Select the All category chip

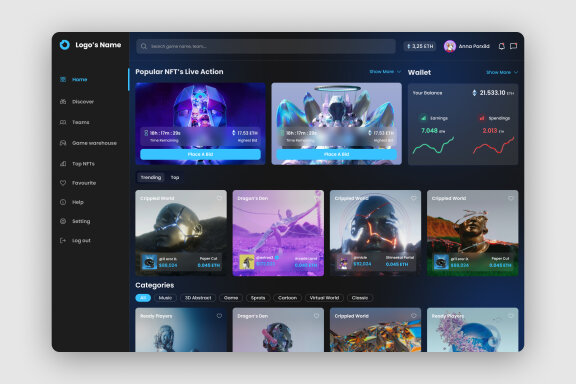point(143,298)
